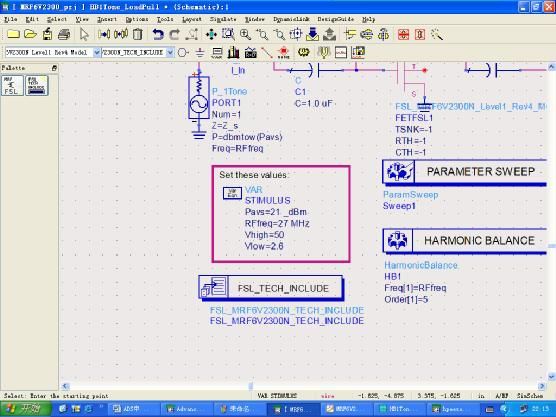Pick the Insert Wire tool
This screenshot has height=417, width=556.
tap(267, 53)
